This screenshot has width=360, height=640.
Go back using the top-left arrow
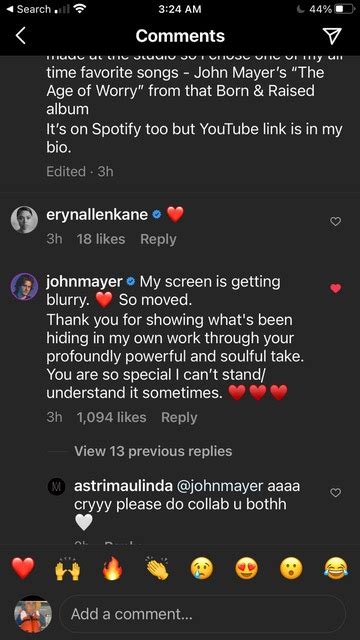[x=20, y=36]
